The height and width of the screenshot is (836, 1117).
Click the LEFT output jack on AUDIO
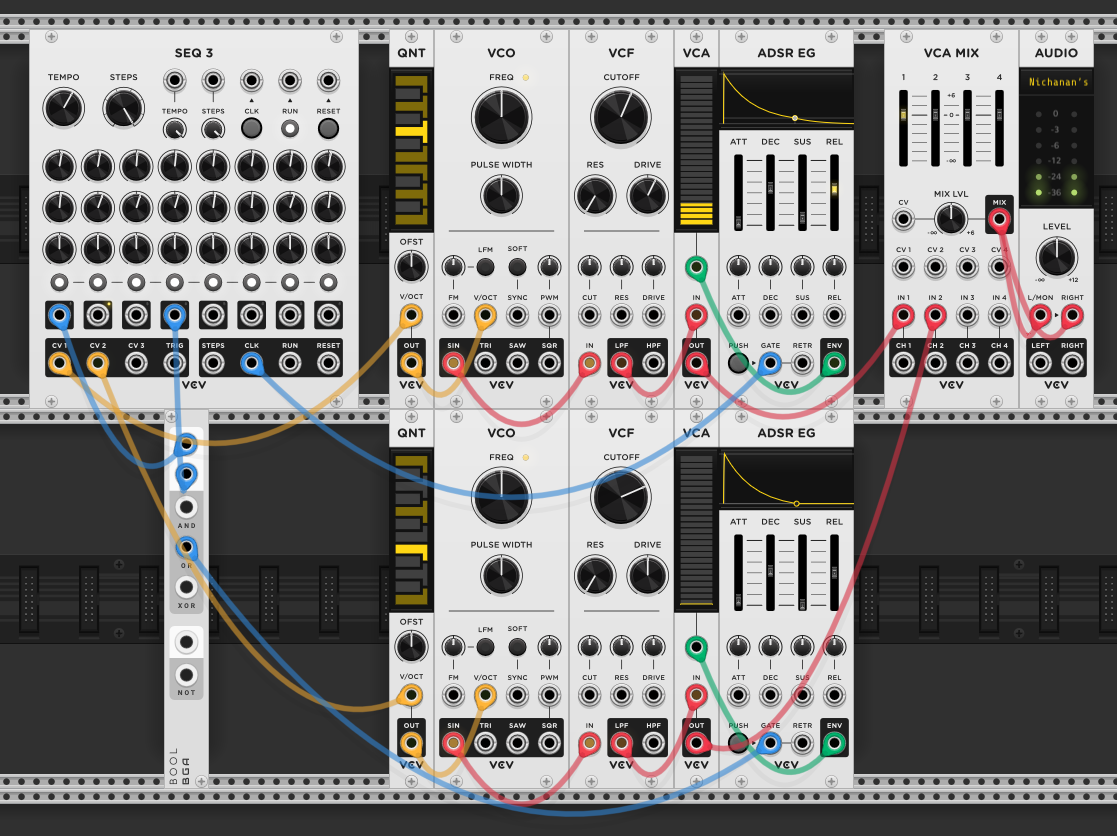1040,363
